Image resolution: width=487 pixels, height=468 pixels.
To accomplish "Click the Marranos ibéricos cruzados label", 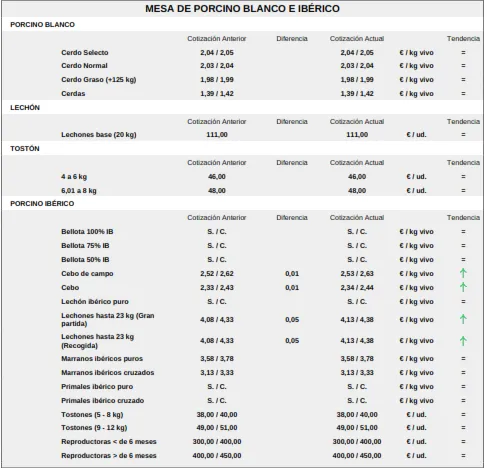I will click(x=108, y=373).
